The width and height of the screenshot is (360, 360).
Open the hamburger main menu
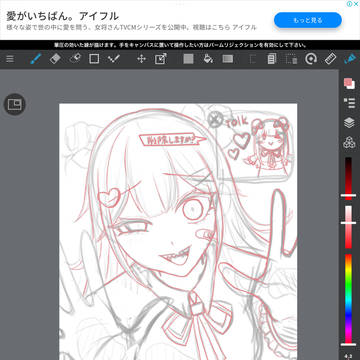(x=10, y=59)
